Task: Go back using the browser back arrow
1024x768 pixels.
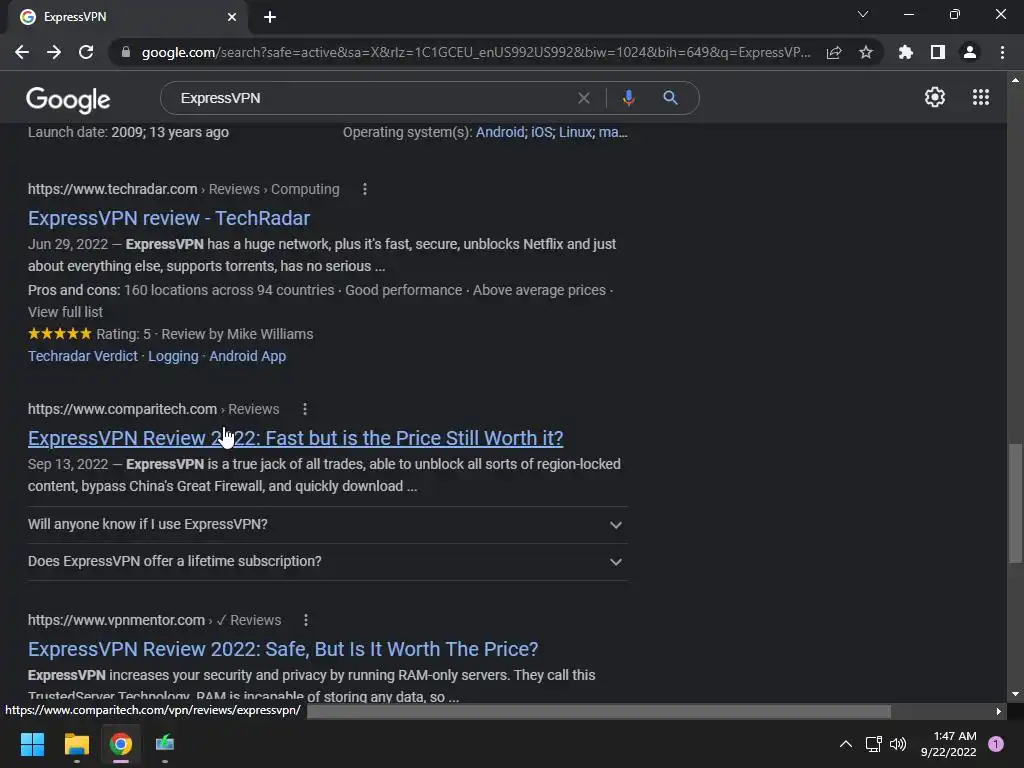Action: coord(22,52)
